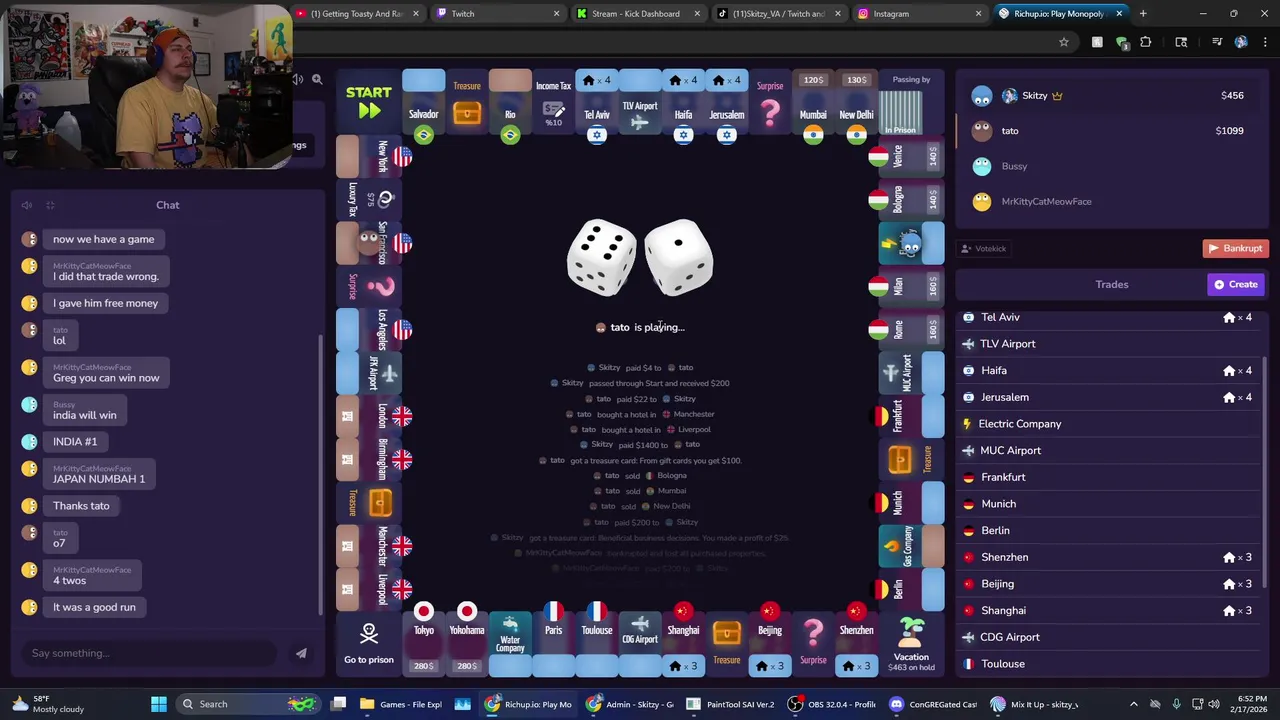Viewport: 1280px width, 720px height.
Task: Select the Gas Company square
Action: tap(911, 546)
